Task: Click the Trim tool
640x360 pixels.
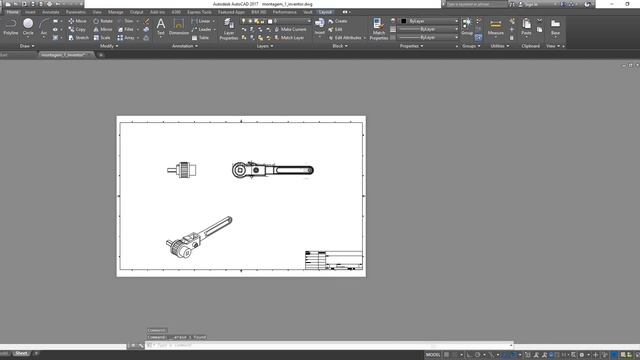Action: coord(125,21)
